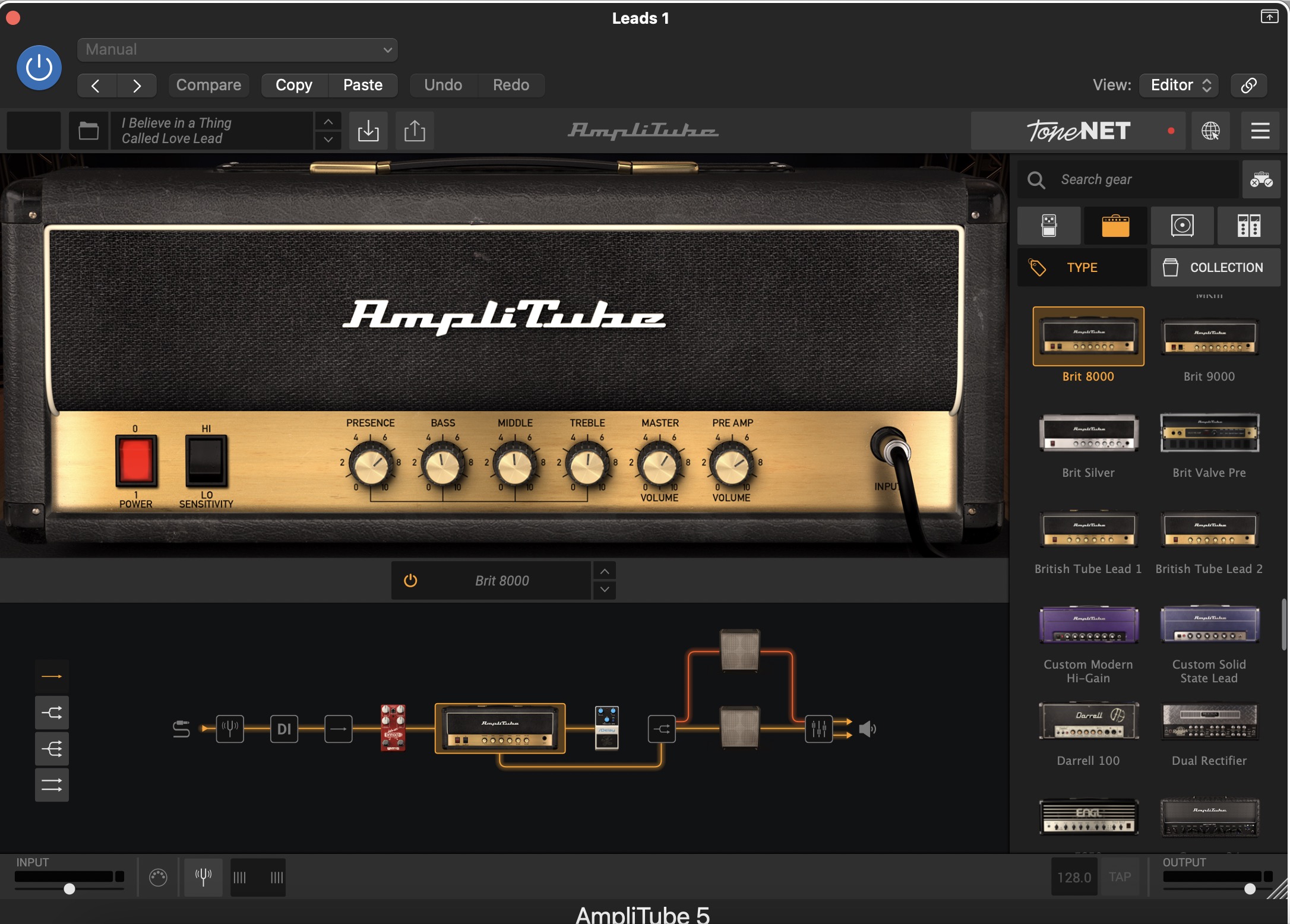
Task: Click the TAP tempo button
Action: tap(1120, 877)
